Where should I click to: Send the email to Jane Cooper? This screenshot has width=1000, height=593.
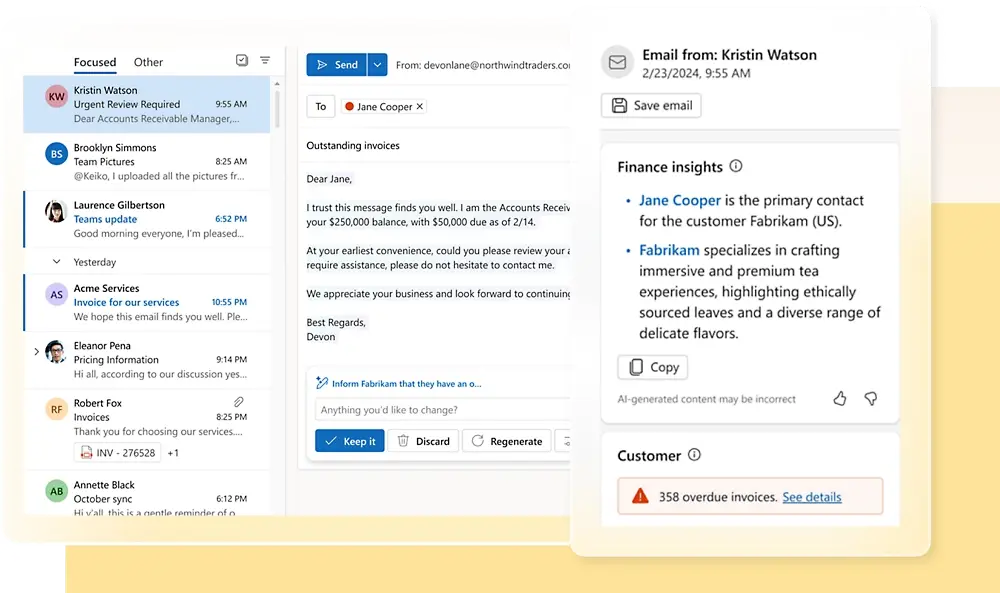337,64
